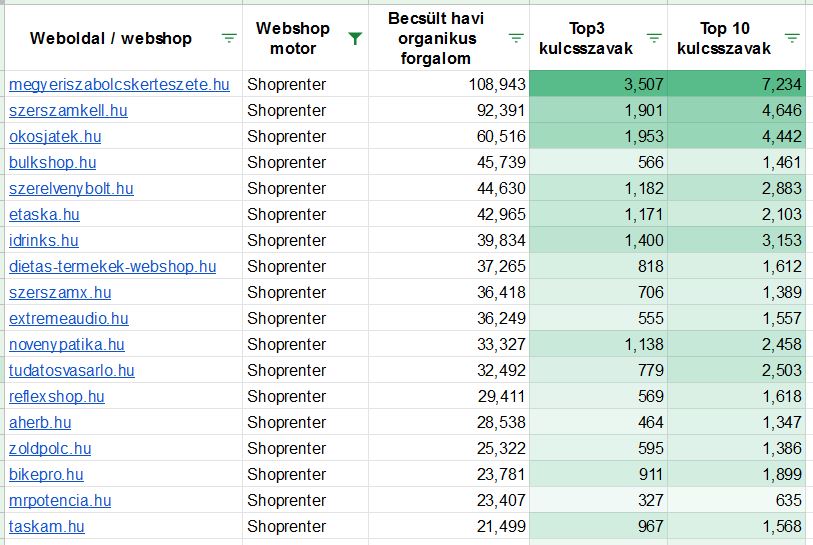Open megyeriszabolcskerteszete.hu link

click(x=119, y=85)
